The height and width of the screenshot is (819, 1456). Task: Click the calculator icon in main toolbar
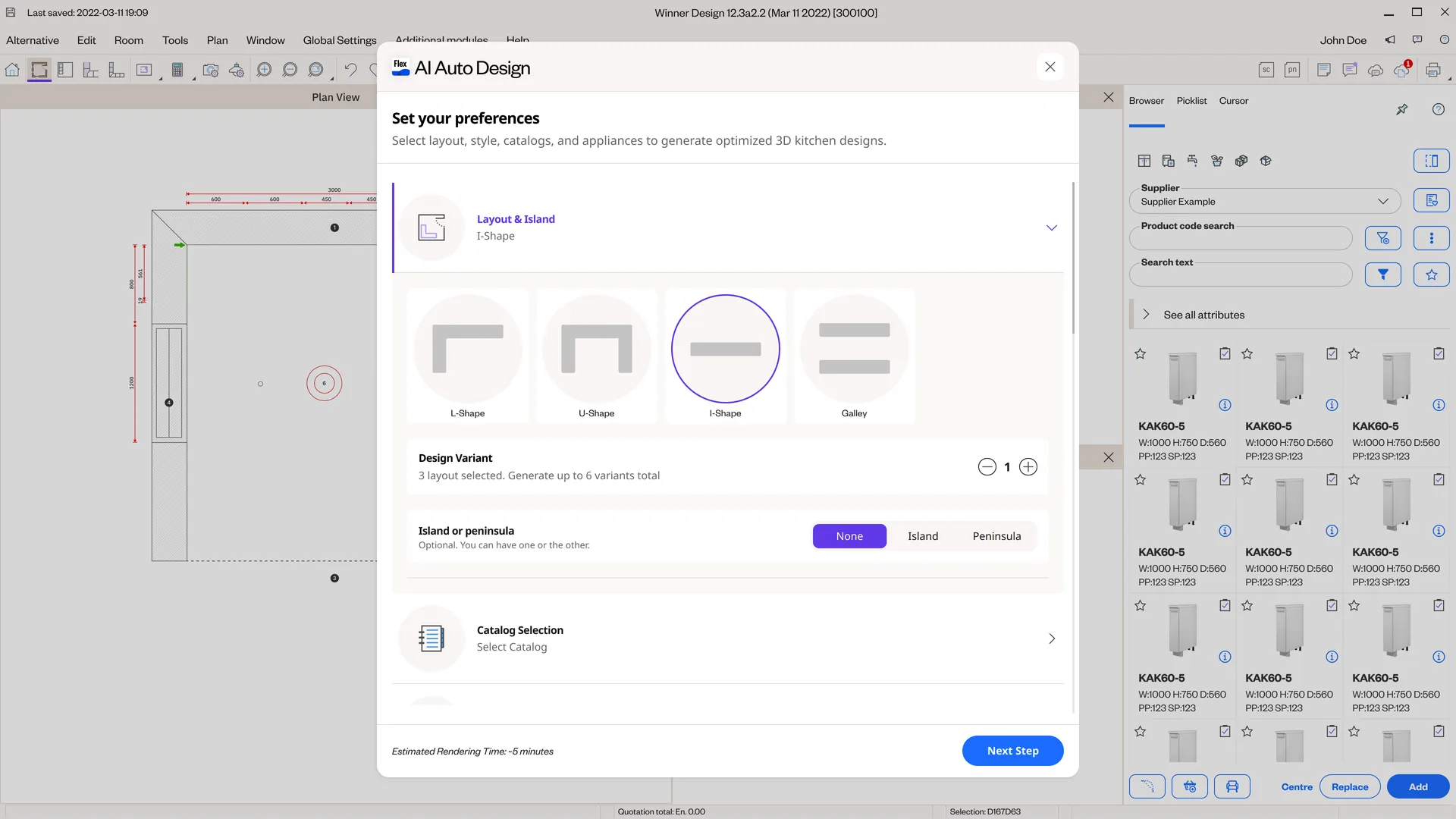pyautogui.click(x=177, y=70)
